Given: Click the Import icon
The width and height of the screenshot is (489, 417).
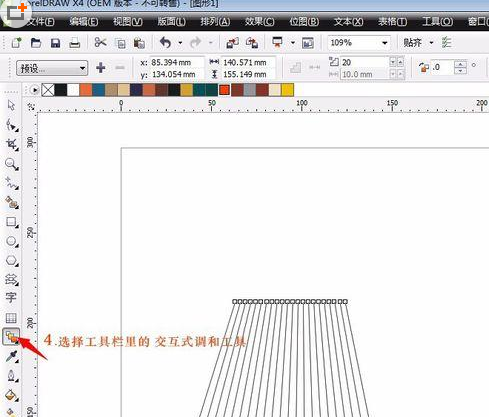Looking at the screenshot, I should click(x=232, y=43).
